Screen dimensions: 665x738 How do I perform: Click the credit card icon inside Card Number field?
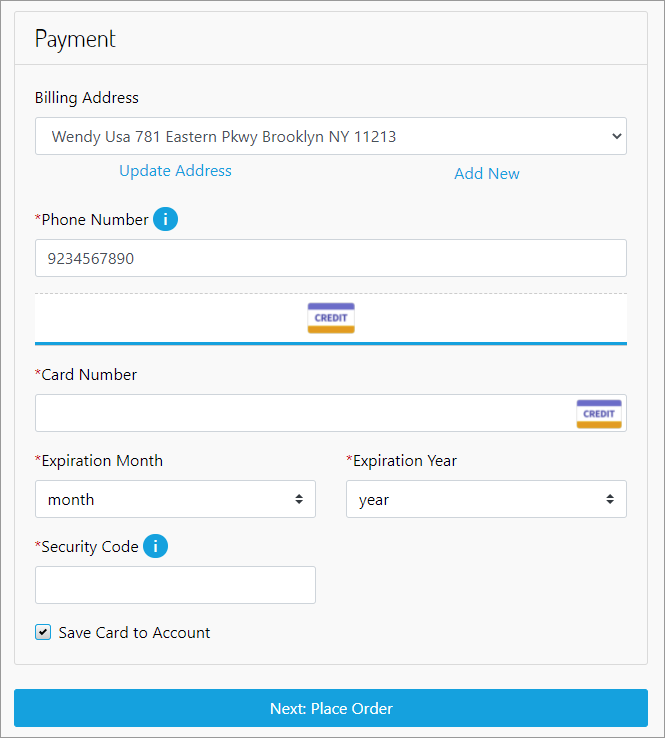(599, 414)
